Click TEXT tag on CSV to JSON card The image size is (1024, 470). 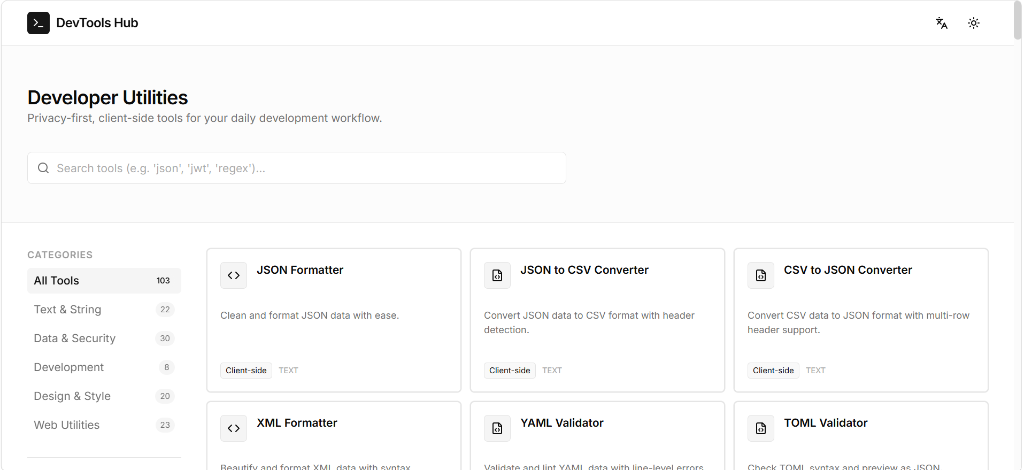tap(816, 370)
